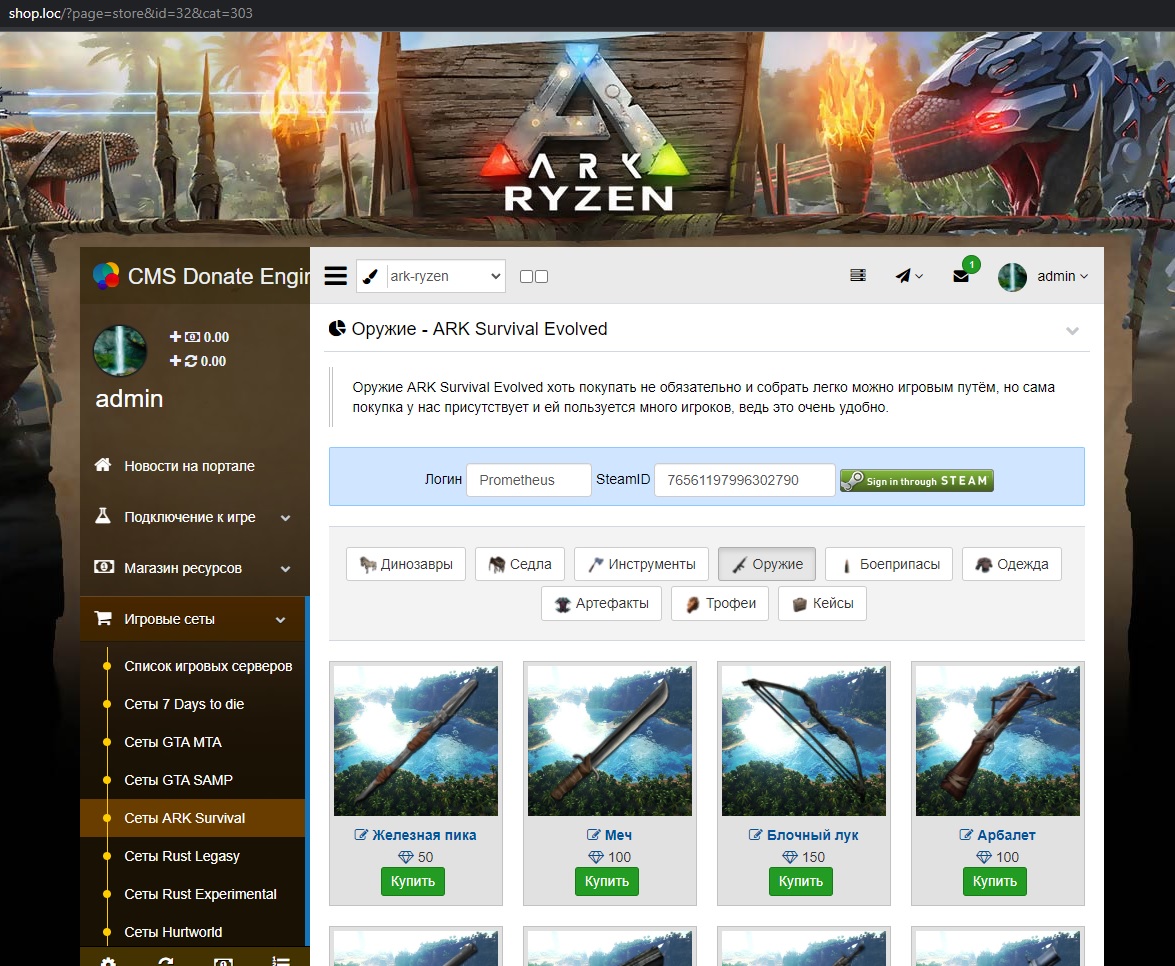Click the edit icon next to Железная пика
Screen dimensions: 1175x966
pos(361,835)
